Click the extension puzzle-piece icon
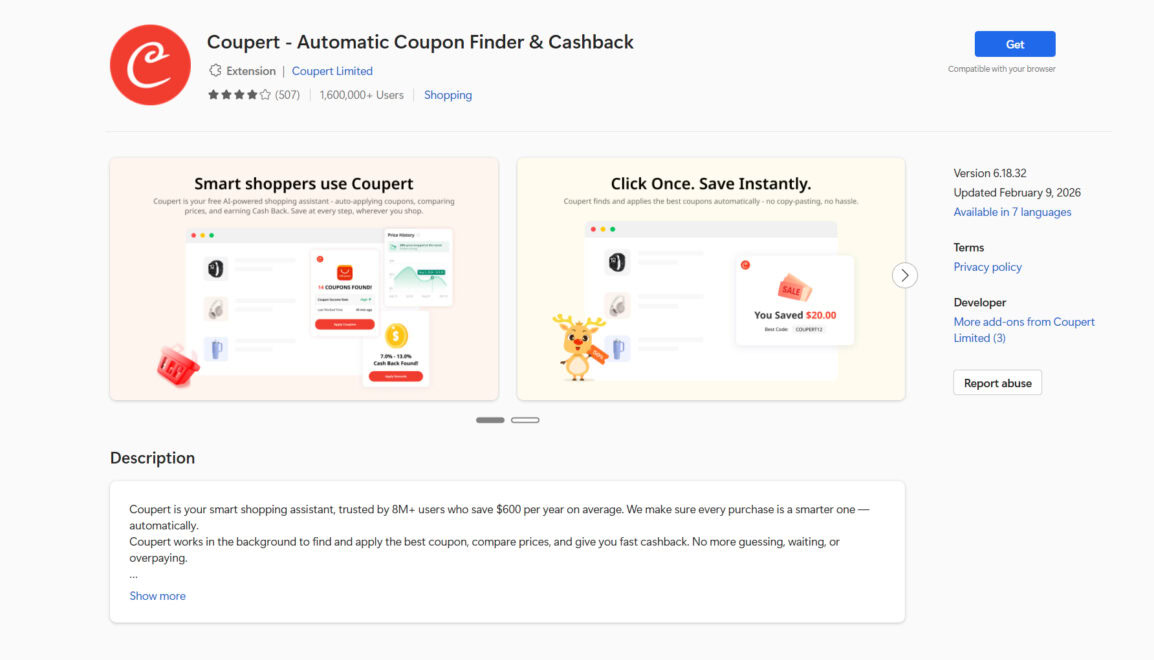This screenshot has height=660, width=1154. pos(215,71)
